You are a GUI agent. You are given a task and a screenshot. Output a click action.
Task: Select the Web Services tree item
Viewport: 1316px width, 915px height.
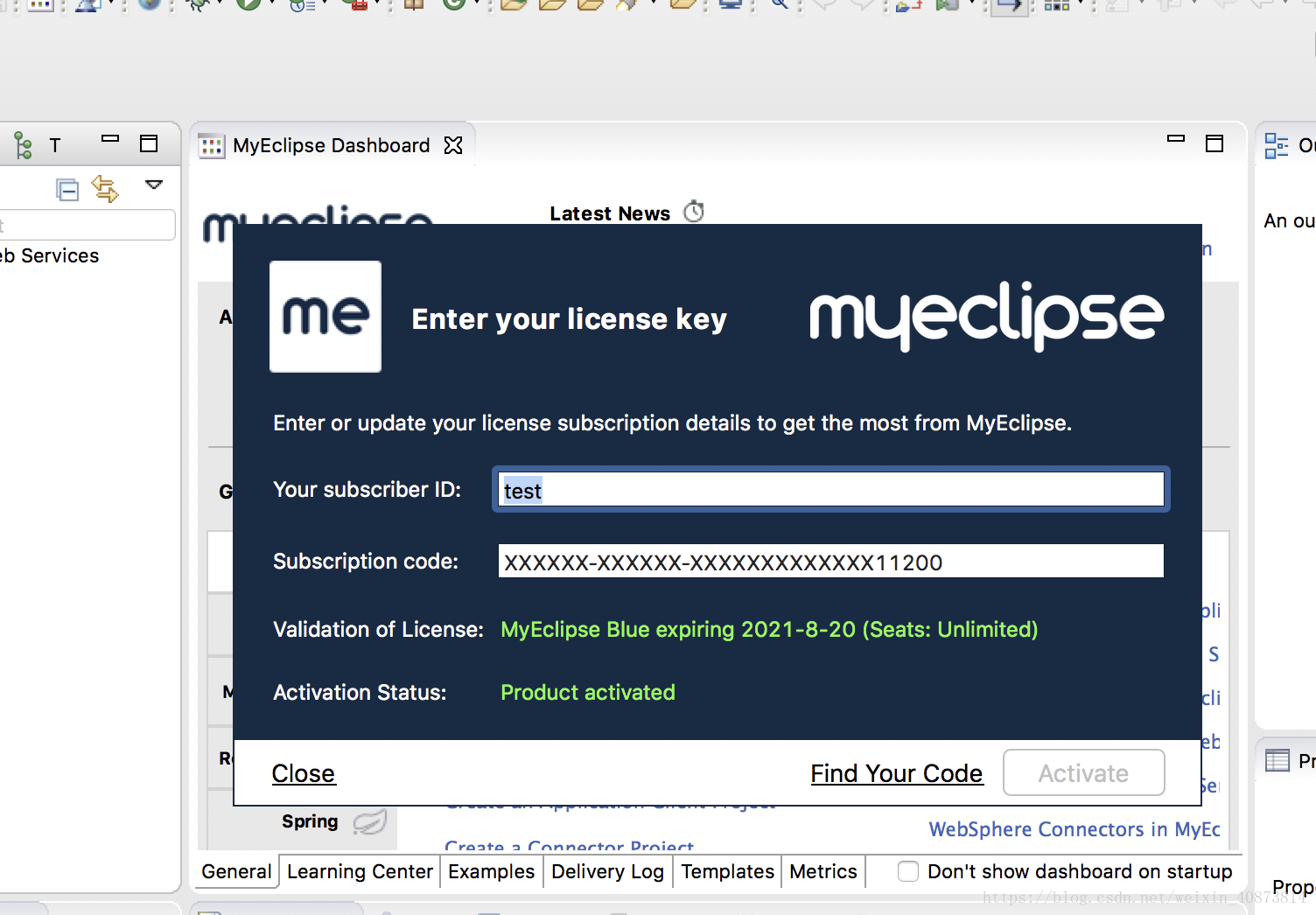49,255
